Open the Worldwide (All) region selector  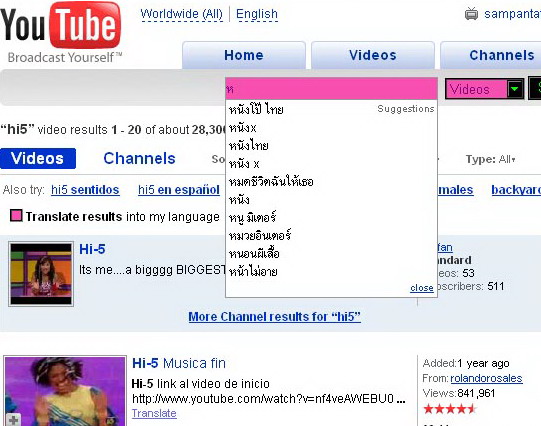click(x=182, y=14)
